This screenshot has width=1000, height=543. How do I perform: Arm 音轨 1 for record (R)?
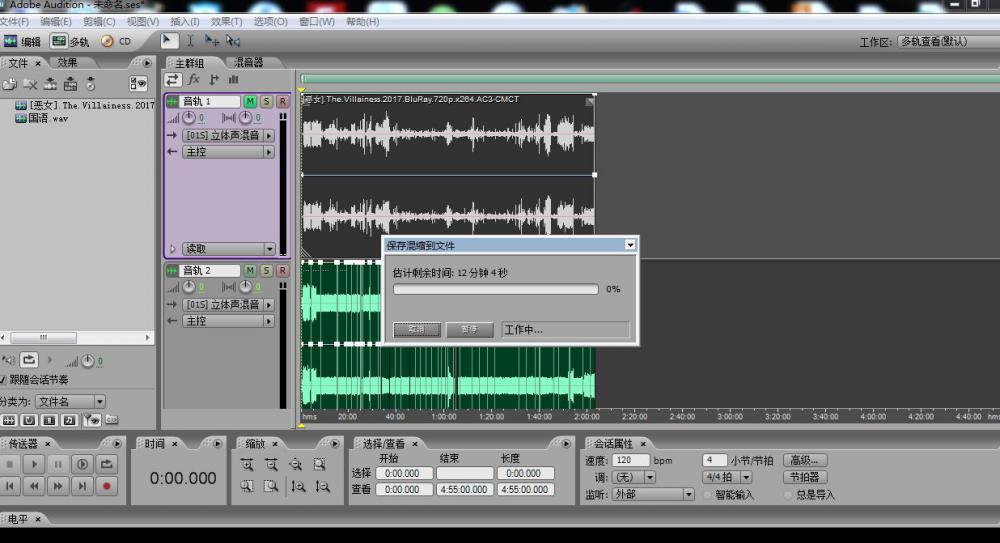pyautogui.click(x=283, y=101)
